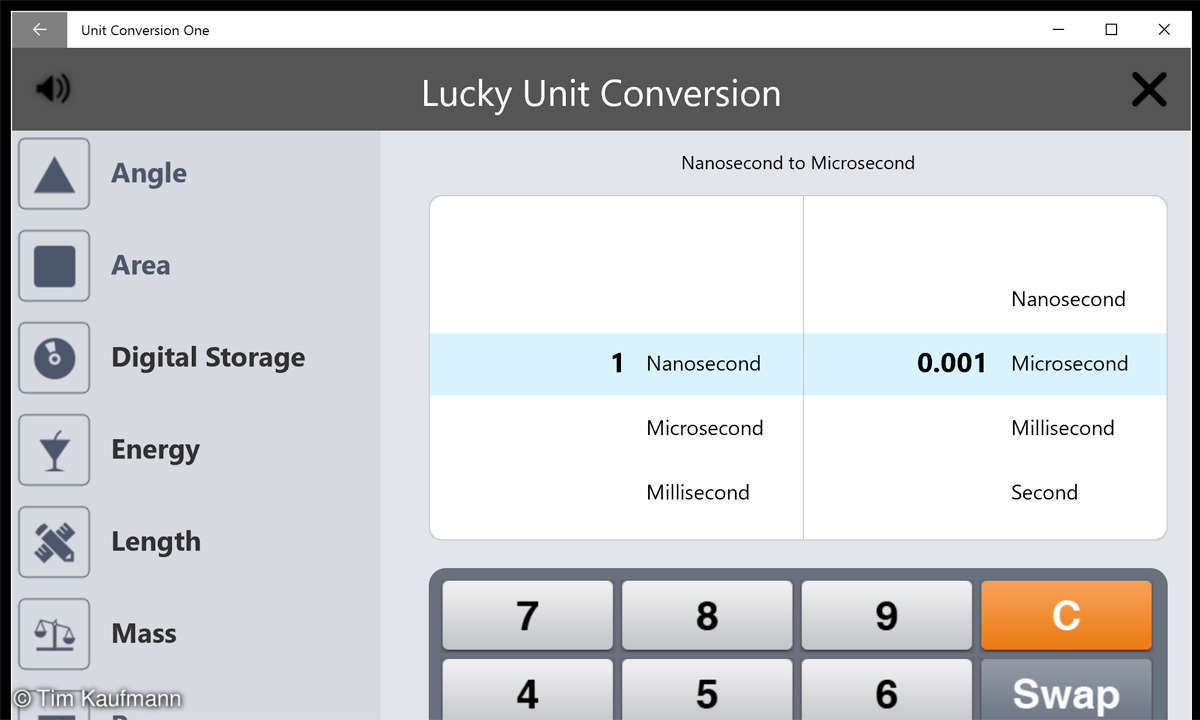This screenshot has width=1200, height=720.
Task: Select the Length ruler and pencil icon
Action: [54, 542]
